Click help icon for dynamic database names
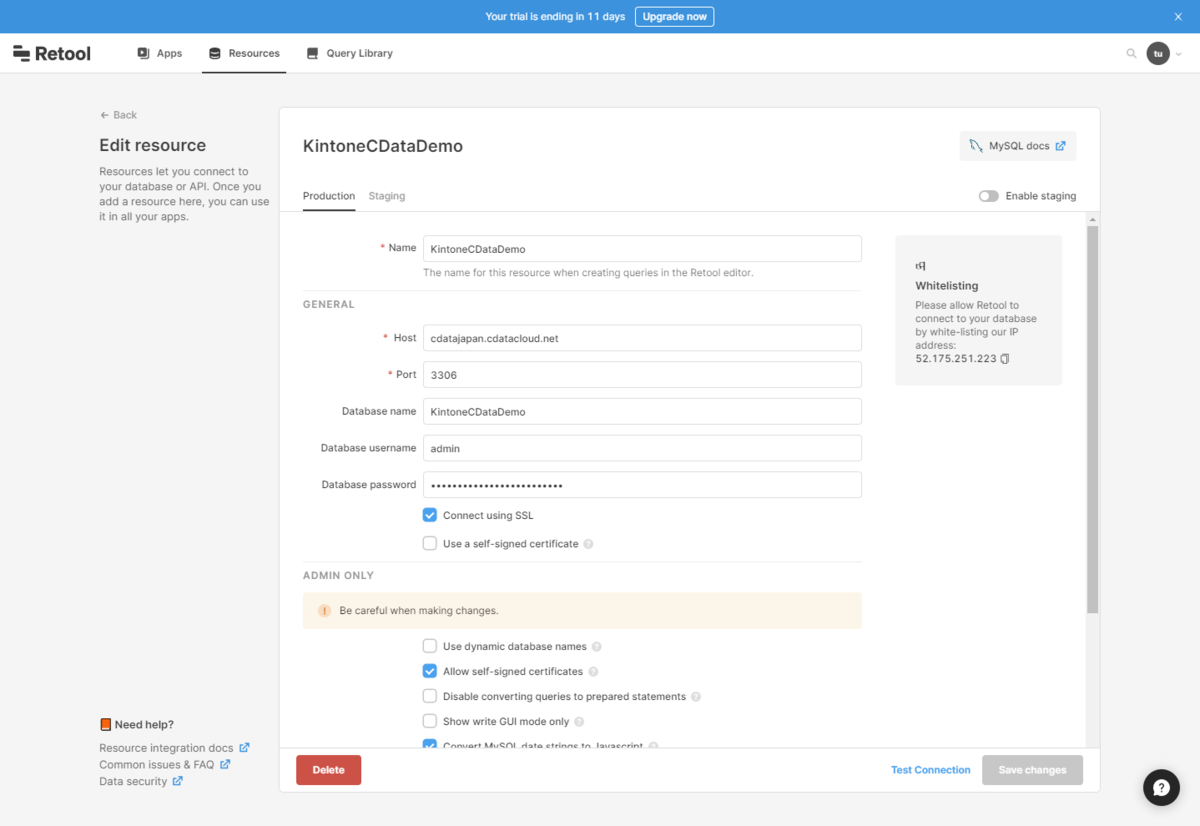 [597, 647]
